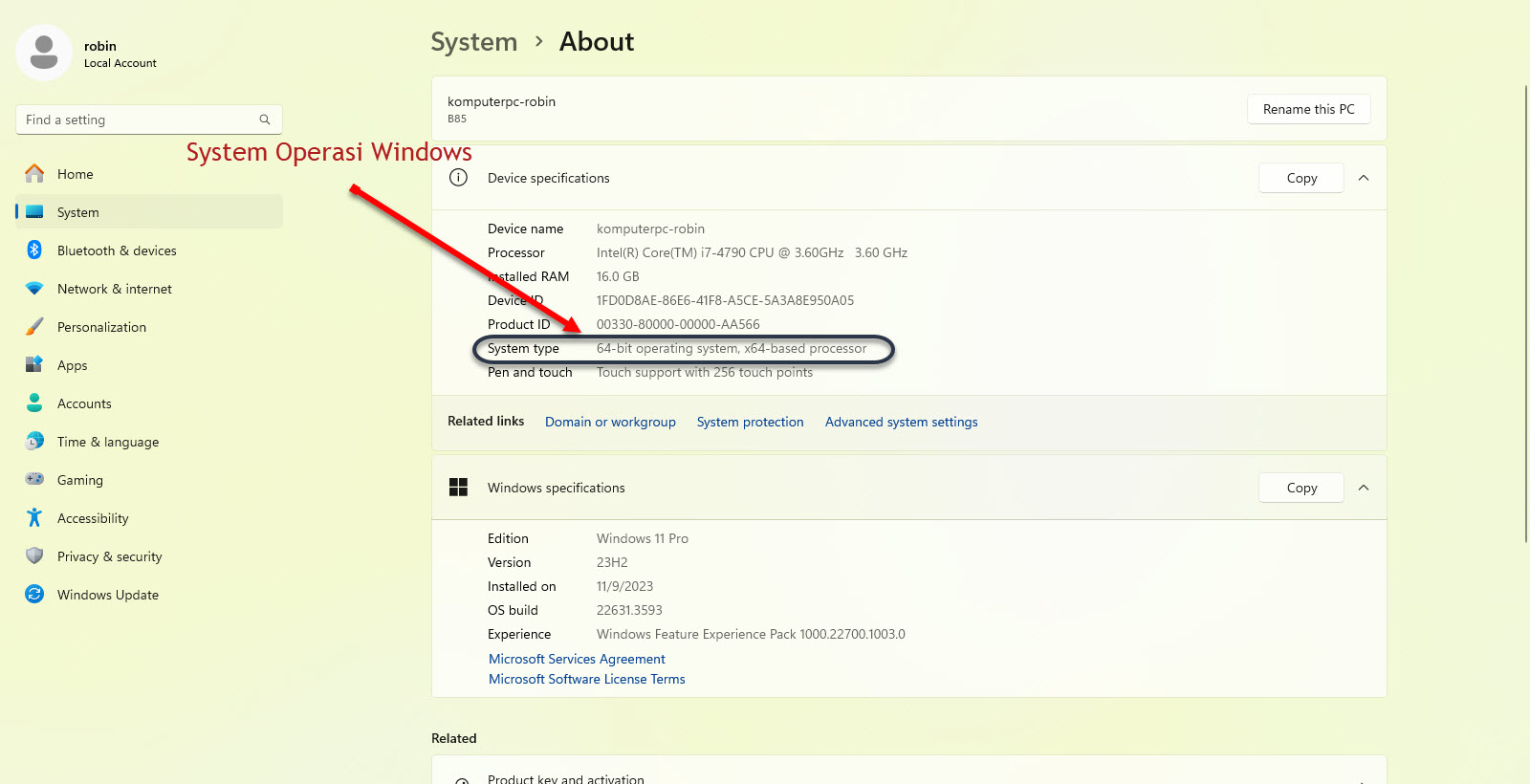Click the Privacy shield icon
This screenshot has height=784, width=1530.
(34, 555)
